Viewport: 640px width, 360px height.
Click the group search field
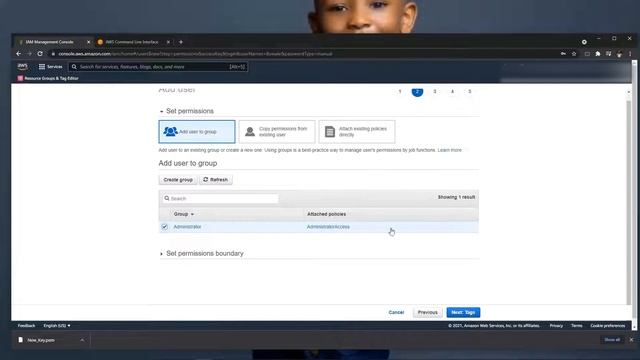point(220,198)
